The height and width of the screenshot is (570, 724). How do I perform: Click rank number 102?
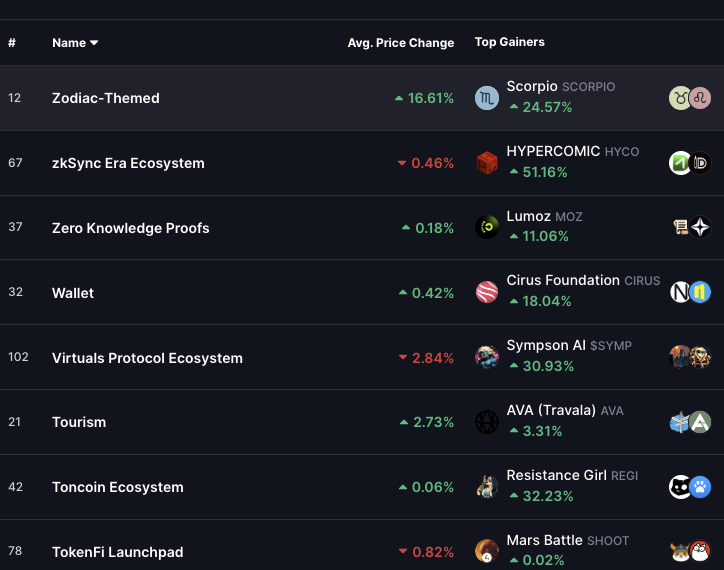click(x=18, y=357)
